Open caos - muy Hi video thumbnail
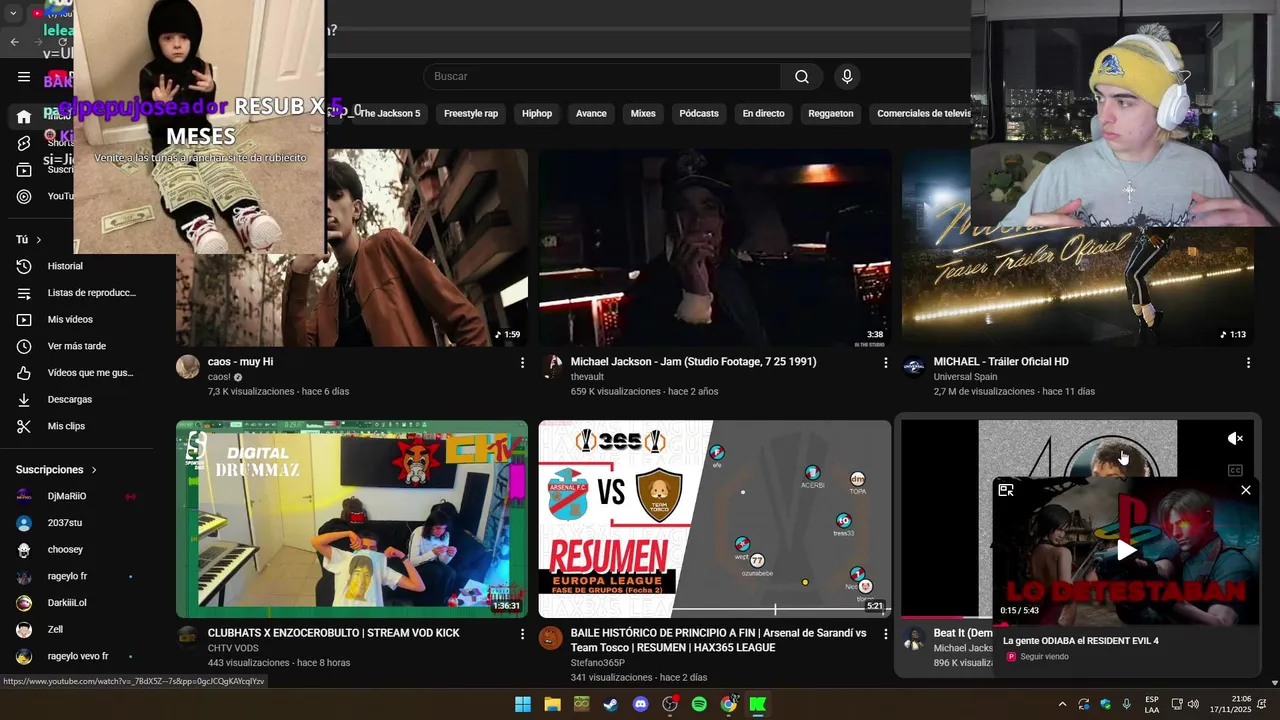This screenshot has height=720, width=1280. [352, 248]
